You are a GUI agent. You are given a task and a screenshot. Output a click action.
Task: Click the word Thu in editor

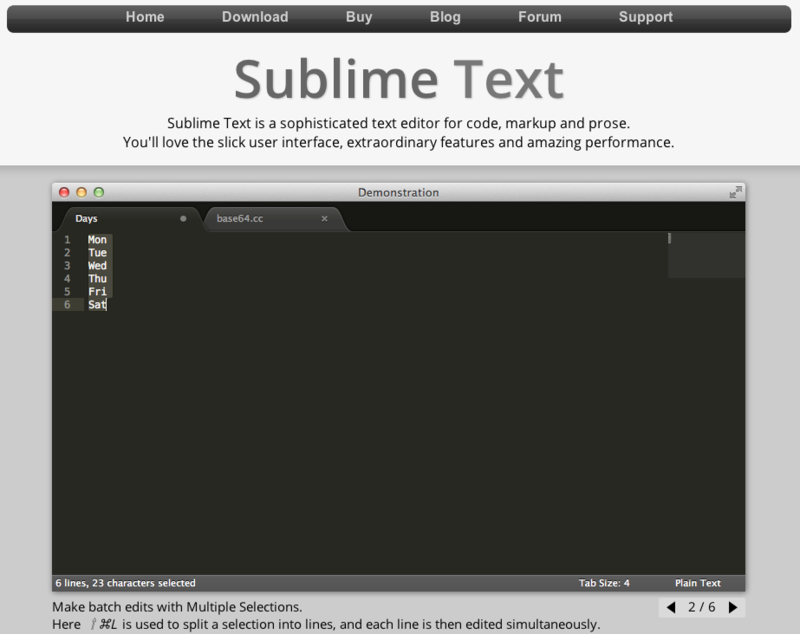point(97,278)
